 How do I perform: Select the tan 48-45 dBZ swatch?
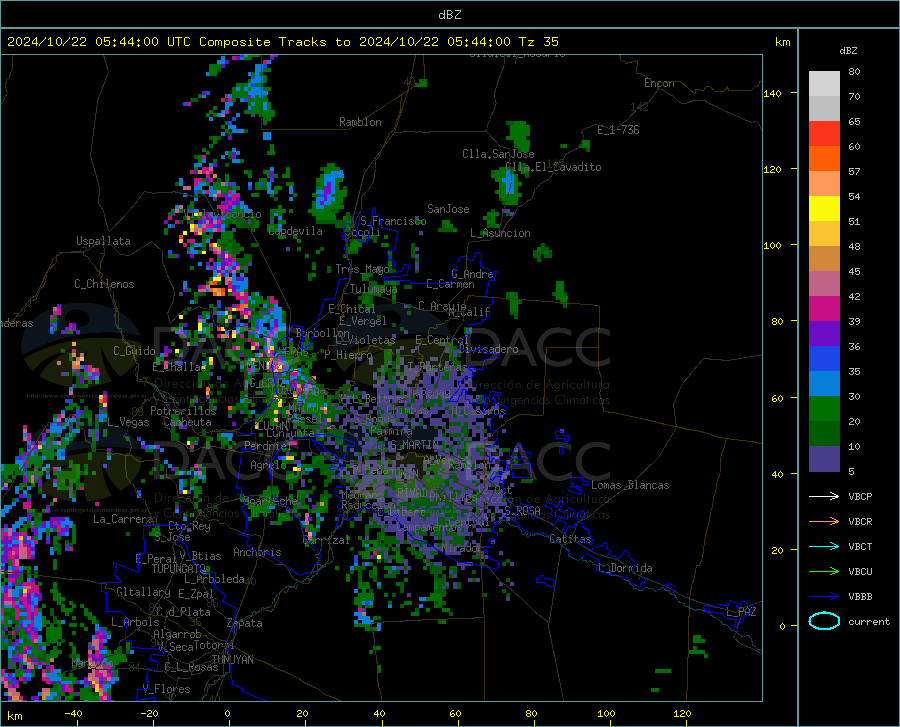pos(824,259)
